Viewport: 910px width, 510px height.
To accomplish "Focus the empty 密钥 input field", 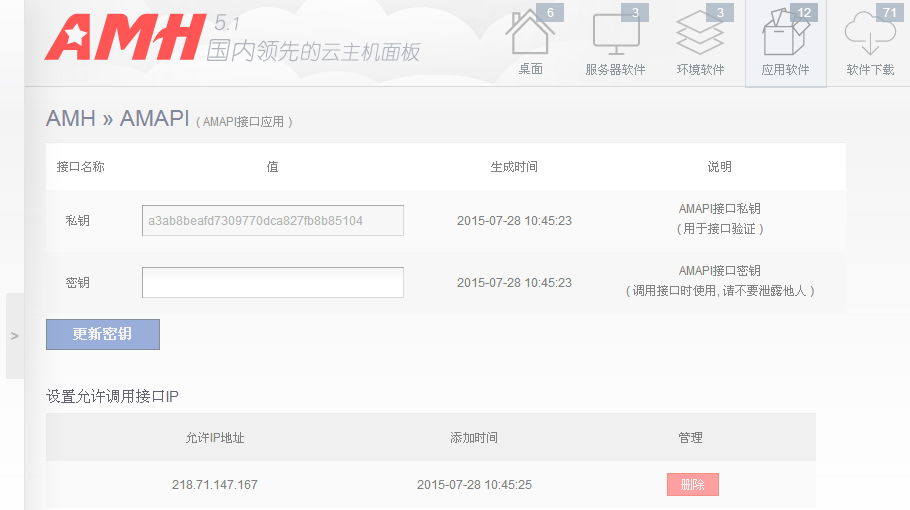I will click(272, 283).
